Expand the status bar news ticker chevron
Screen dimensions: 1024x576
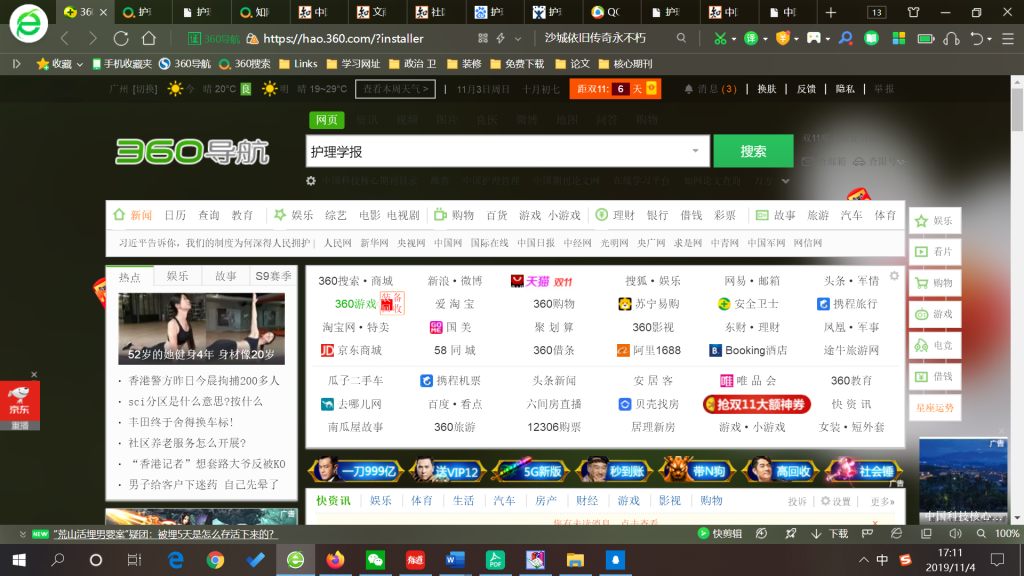click(23, 534)
